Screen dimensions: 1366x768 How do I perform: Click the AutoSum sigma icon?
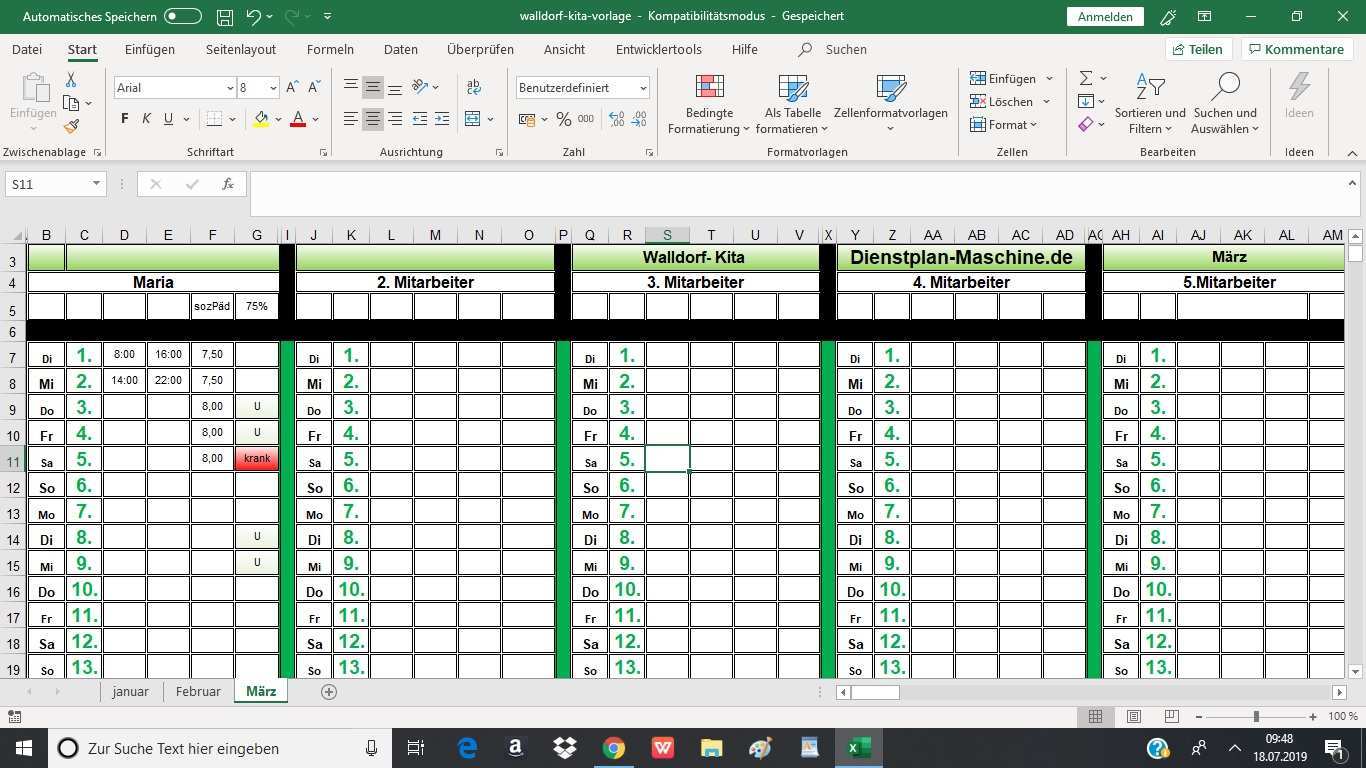click(x=1086, y=78)
